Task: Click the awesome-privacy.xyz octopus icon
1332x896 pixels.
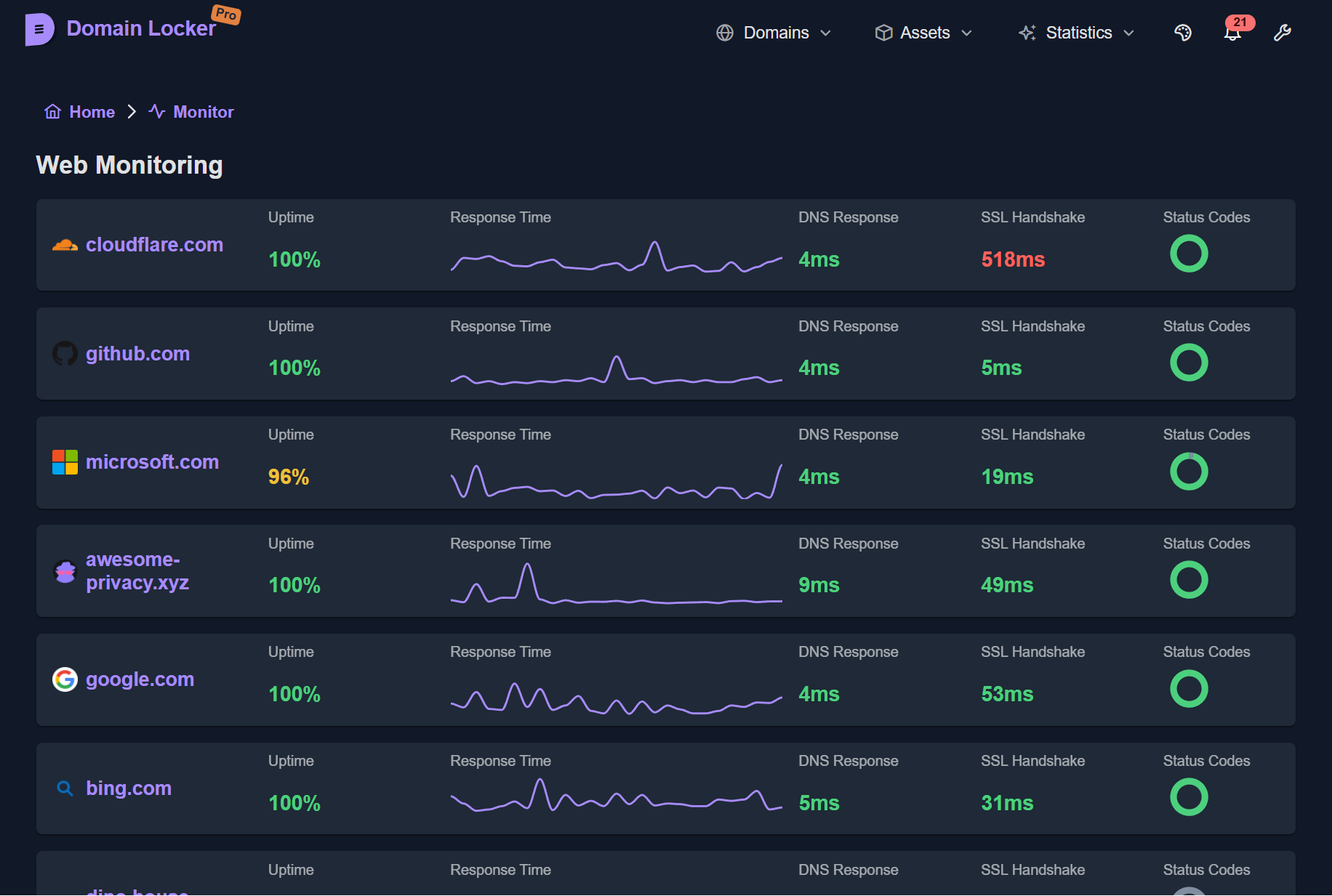Action: point(65,571)
